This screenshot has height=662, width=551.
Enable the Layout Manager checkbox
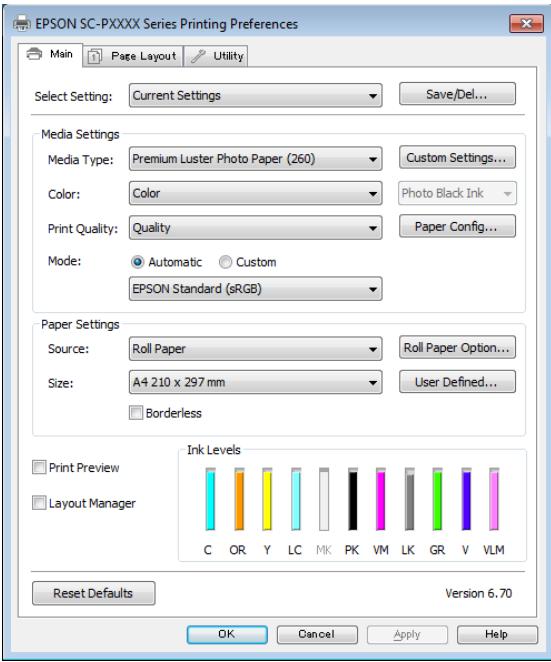pos(39,503)
